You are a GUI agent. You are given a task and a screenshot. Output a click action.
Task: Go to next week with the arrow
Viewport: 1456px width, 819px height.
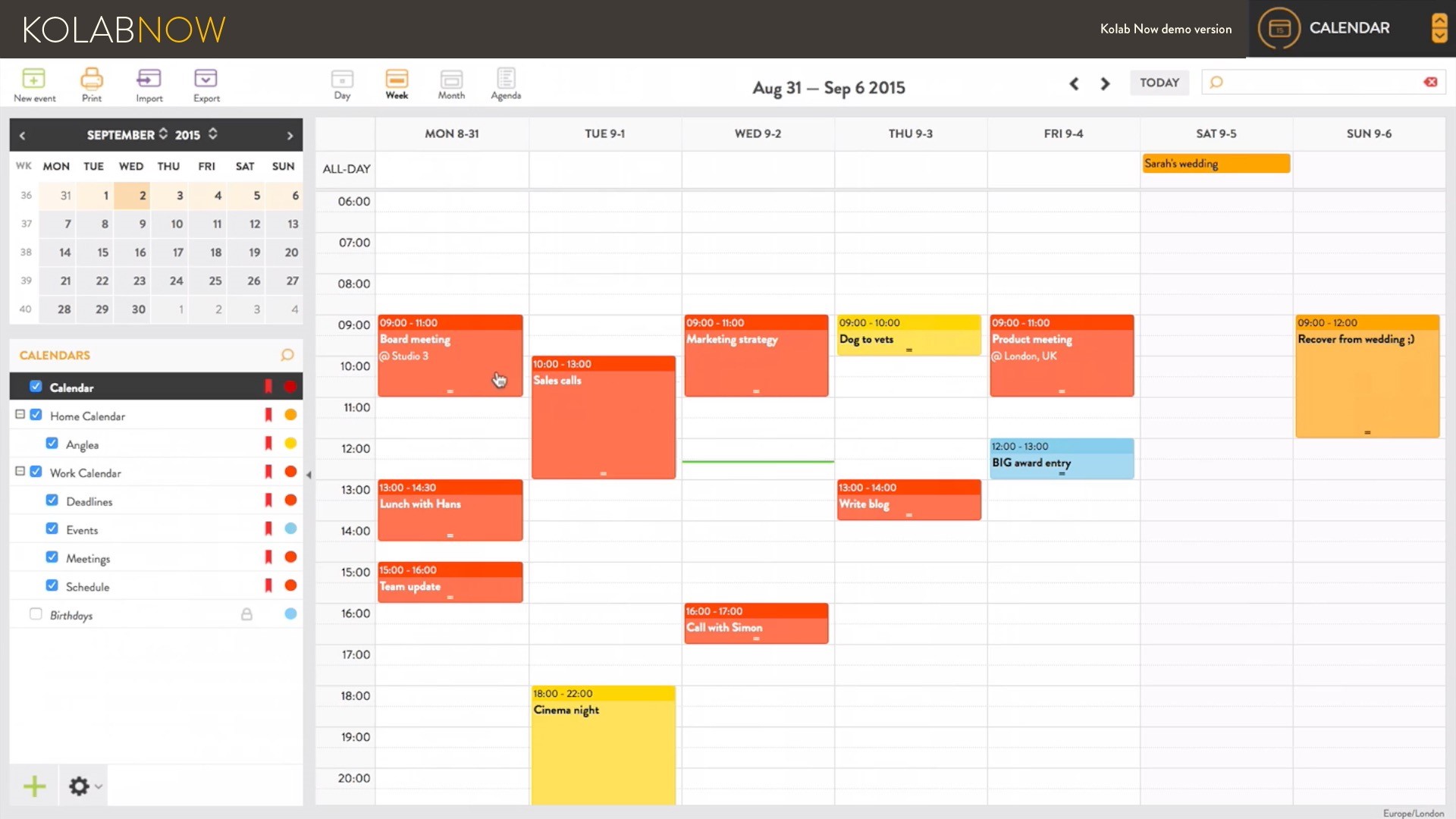point(1105,83)
